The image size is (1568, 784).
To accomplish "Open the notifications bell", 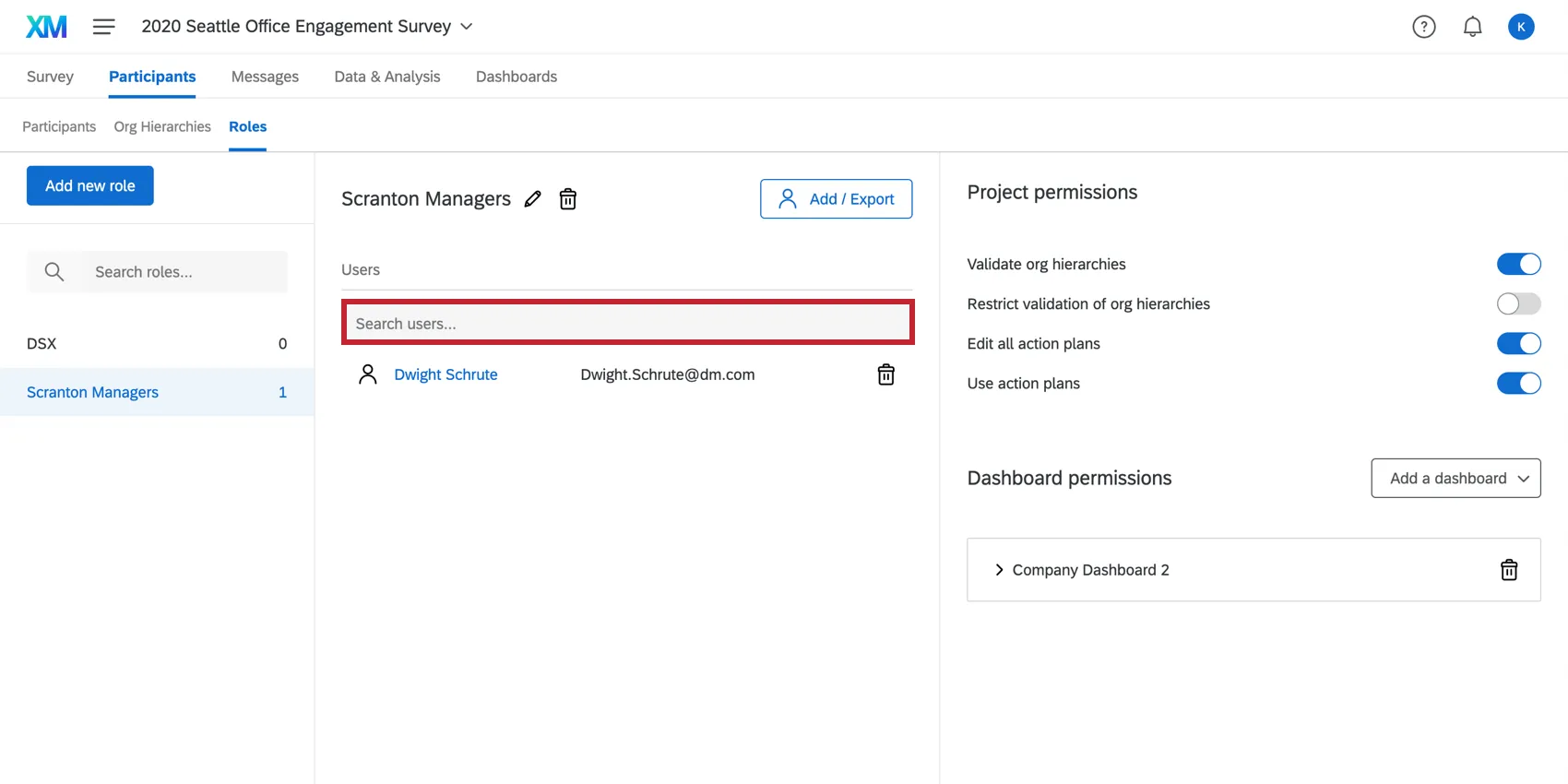I will [x=1473, y=27].
